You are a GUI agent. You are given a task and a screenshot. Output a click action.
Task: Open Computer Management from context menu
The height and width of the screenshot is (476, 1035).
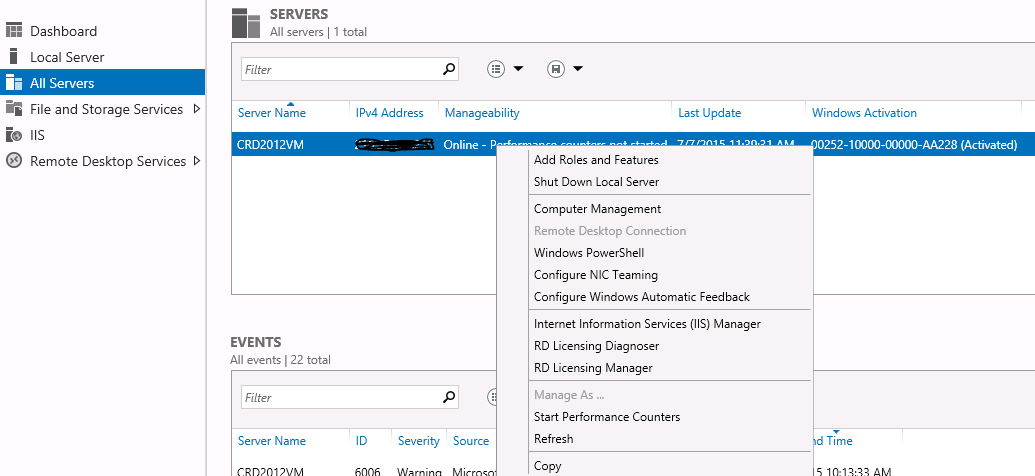tap(597, 209)
